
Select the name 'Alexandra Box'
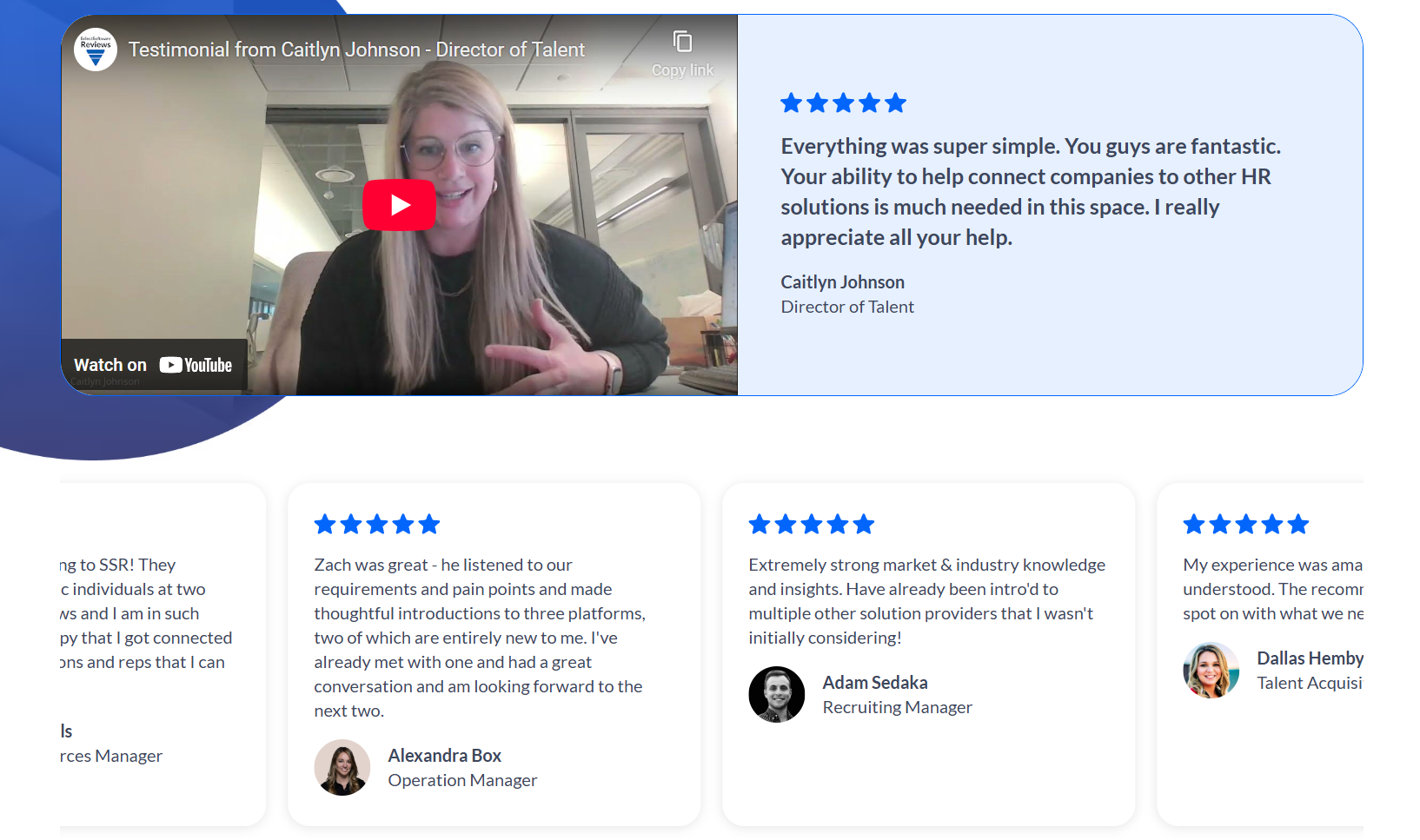[x=445, y=756]
